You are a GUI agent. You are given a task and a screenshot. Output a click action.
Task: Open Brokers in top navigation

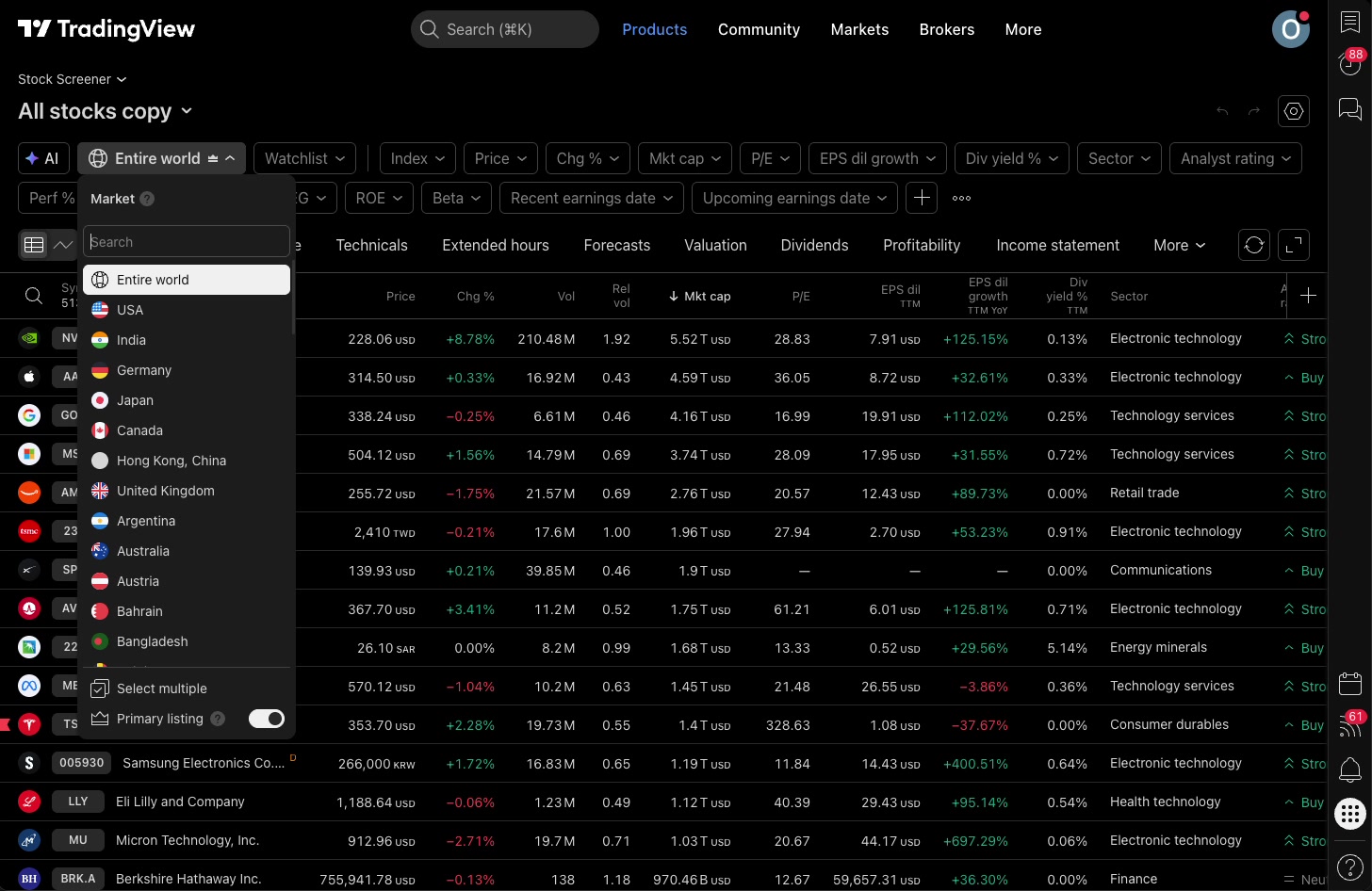pyautogui.click(x=946, y=29)
